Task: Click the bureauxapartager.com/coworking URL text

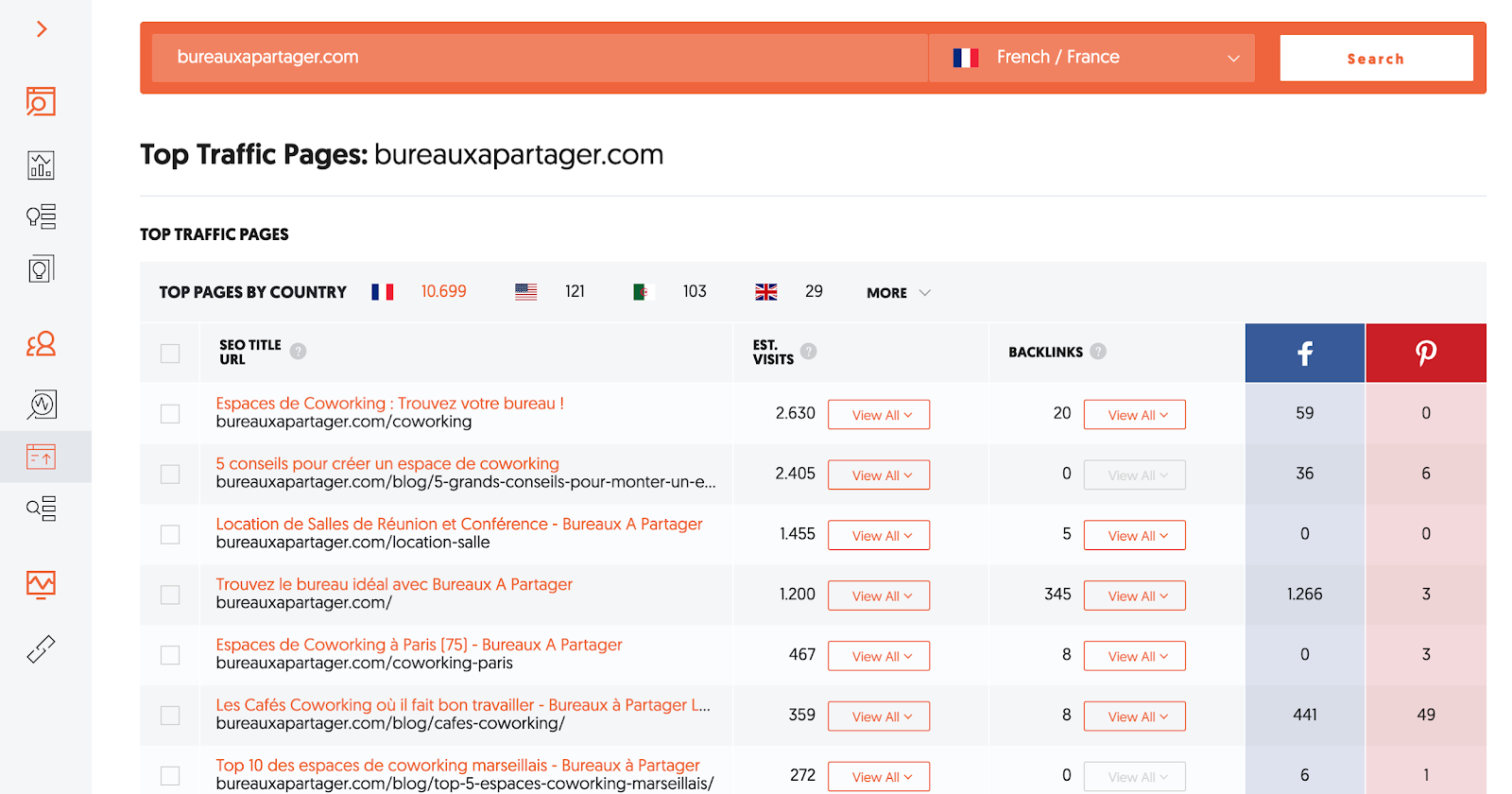Action: coord(344,422)
